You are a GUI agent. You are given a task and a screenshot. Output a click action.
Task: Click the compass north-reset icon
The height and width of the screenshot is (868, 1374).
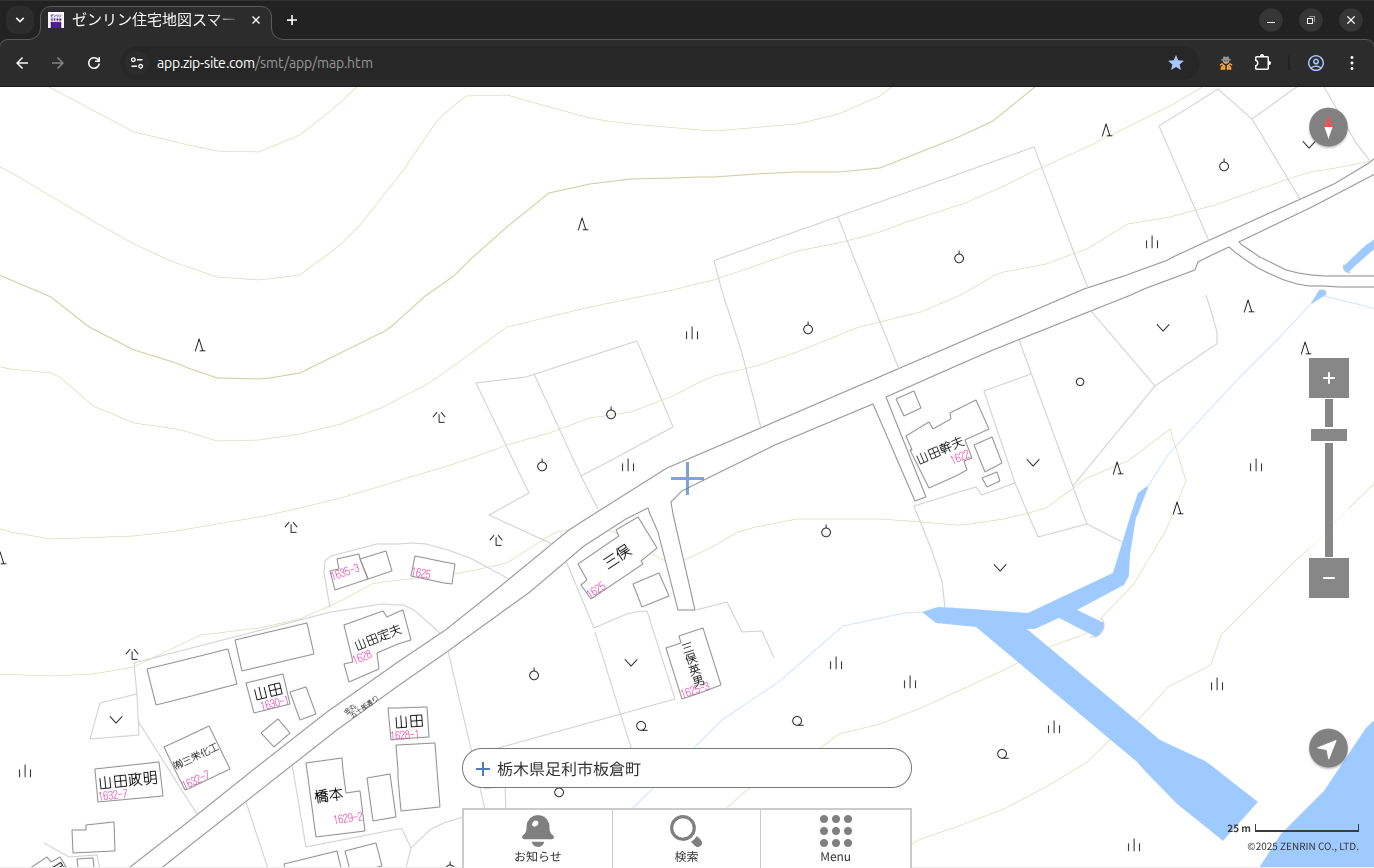pos(1328,128)
